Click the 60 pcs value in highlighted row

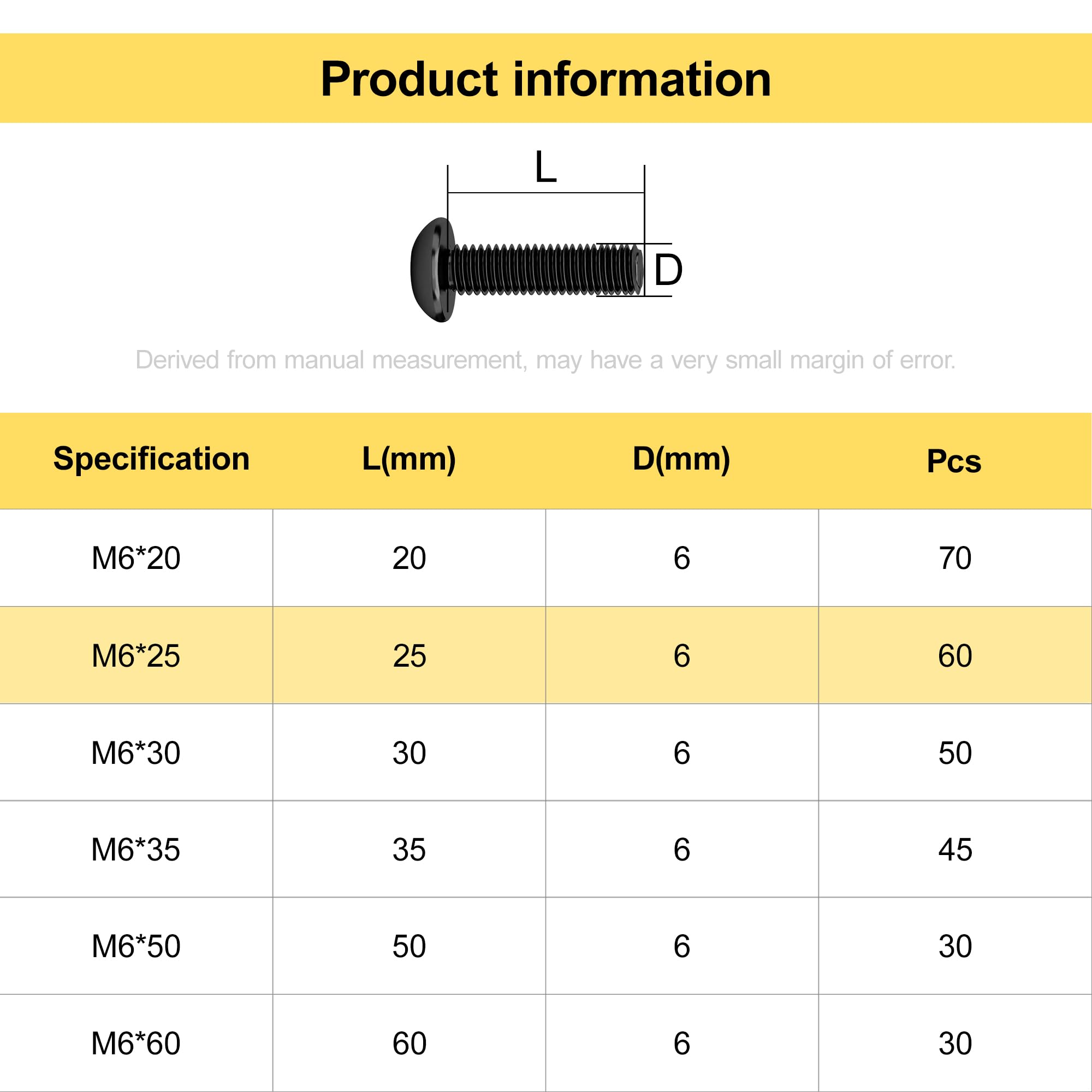pos(955,656)
